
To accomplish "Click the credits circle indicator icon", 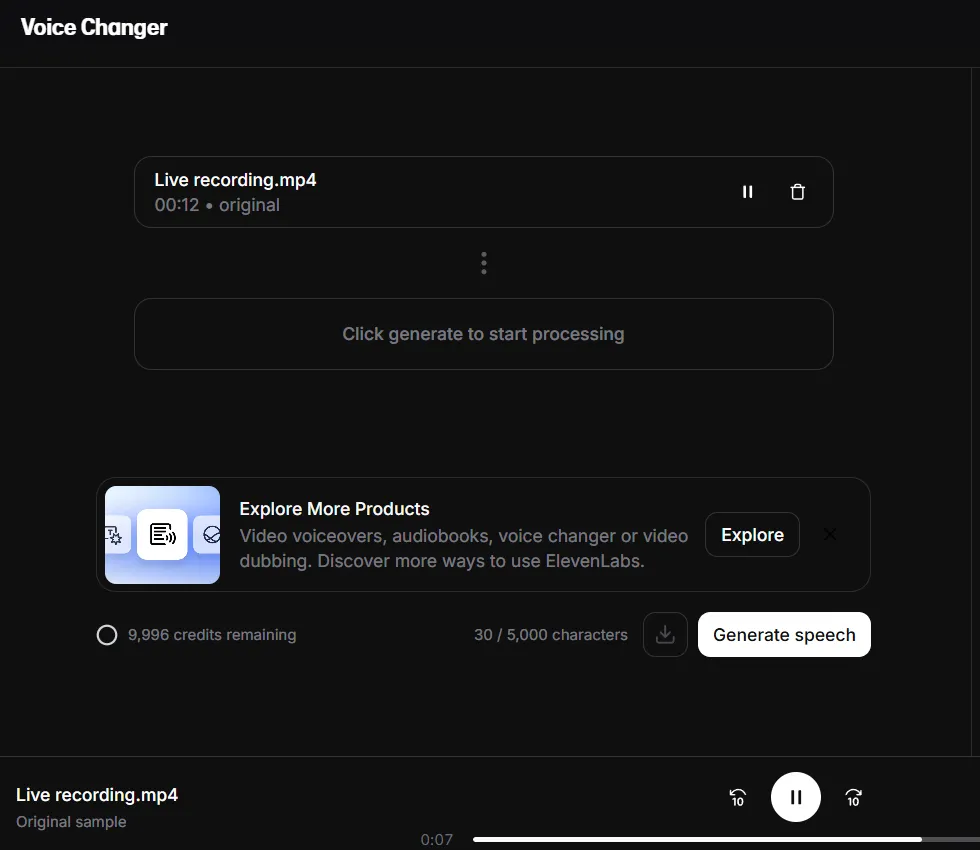I will pos(107,635).
